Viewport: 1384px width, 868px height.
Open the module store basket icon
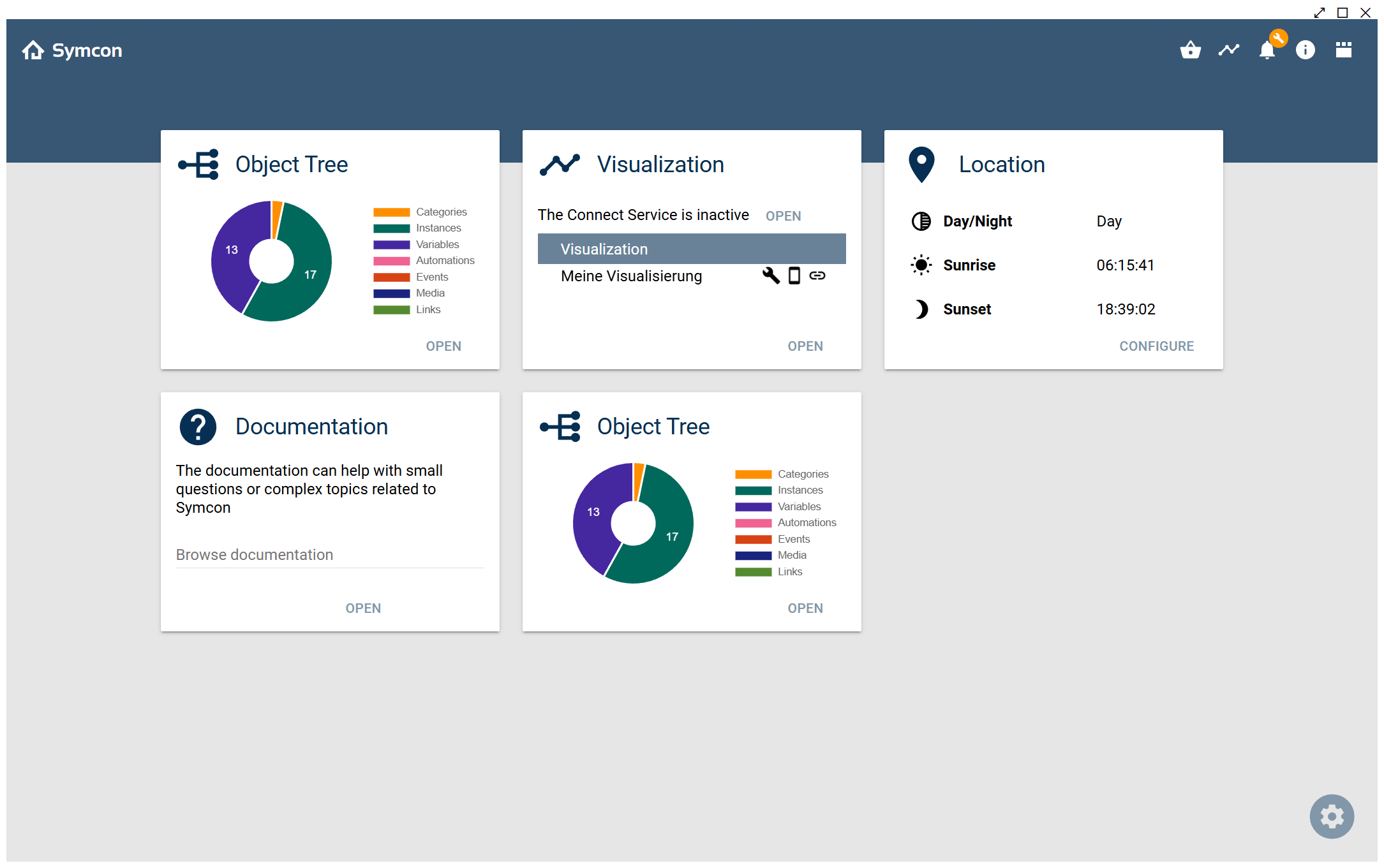1190,50
